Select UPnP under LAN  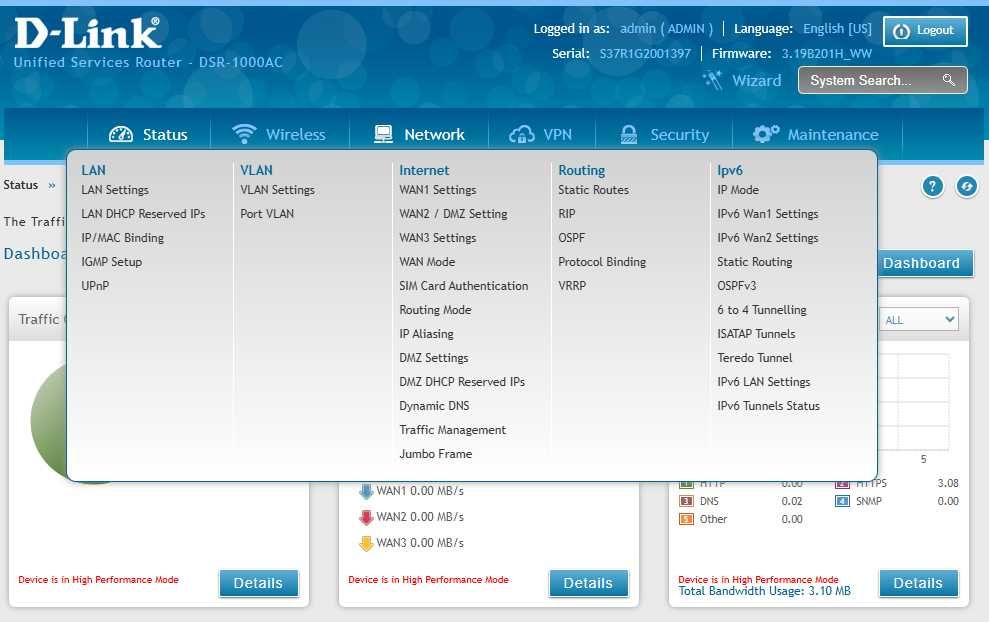95,286
